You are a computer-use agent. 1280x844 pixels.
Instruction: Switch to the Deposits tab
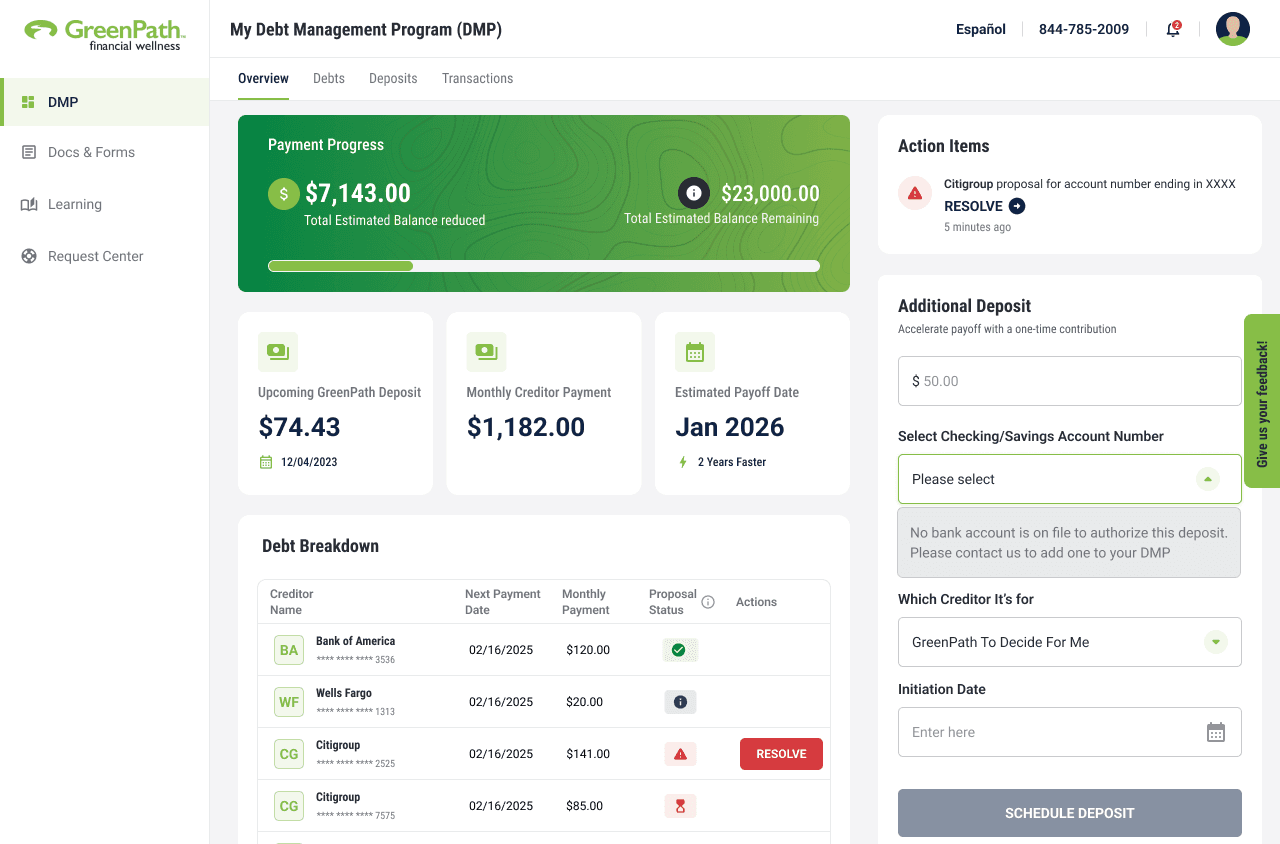(393, 78)
